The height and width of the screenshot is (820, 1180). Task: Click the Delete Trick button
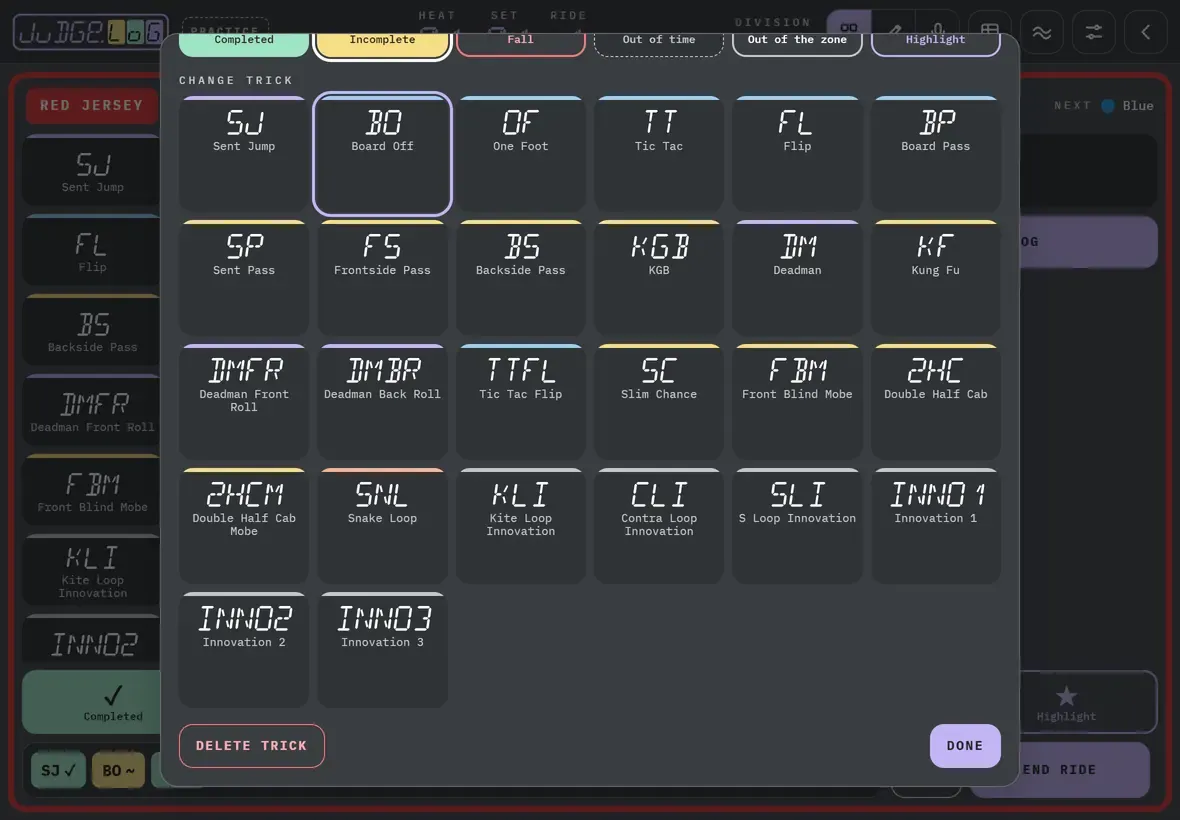[x=252, y=746]
